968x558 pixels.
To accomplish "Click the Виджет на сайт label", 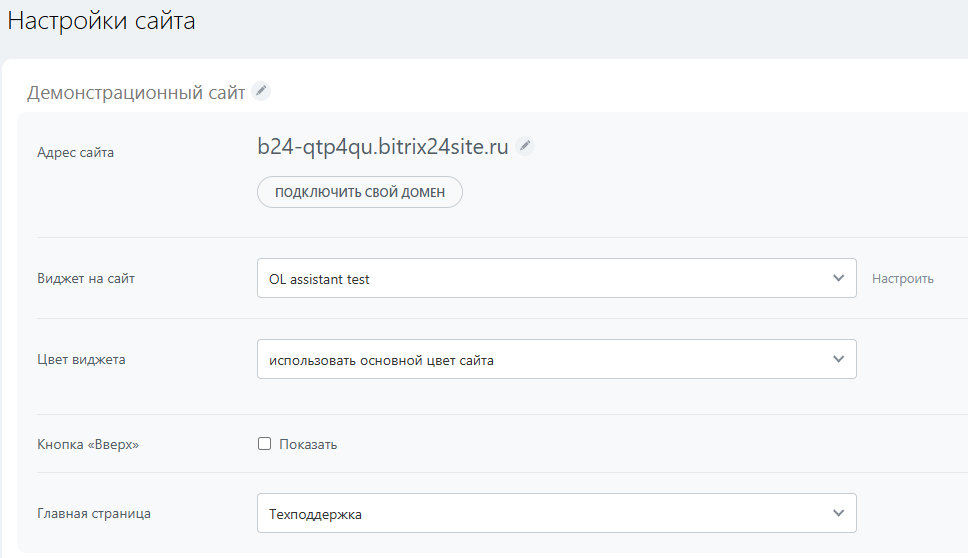I will (x=86, y=278).
